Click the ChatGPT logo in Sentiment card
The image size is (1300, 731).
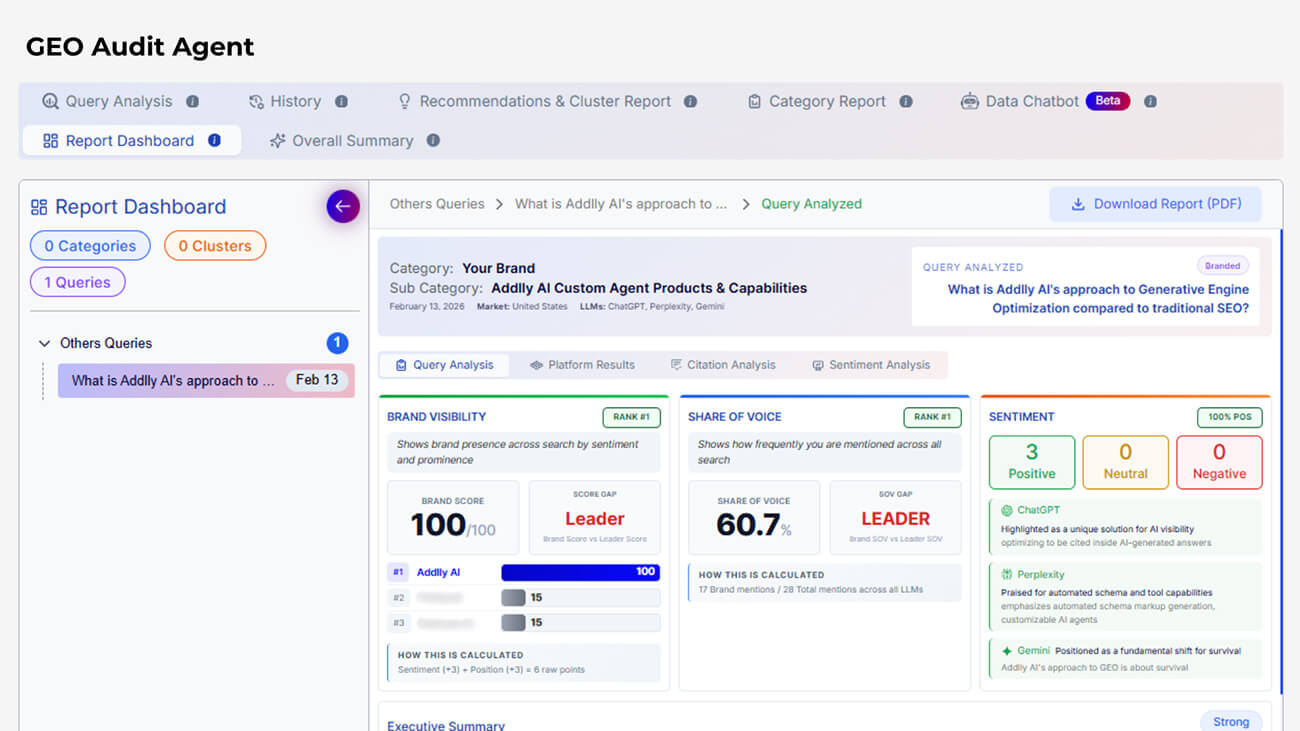pyautogui.click(x=1007, y=510)
